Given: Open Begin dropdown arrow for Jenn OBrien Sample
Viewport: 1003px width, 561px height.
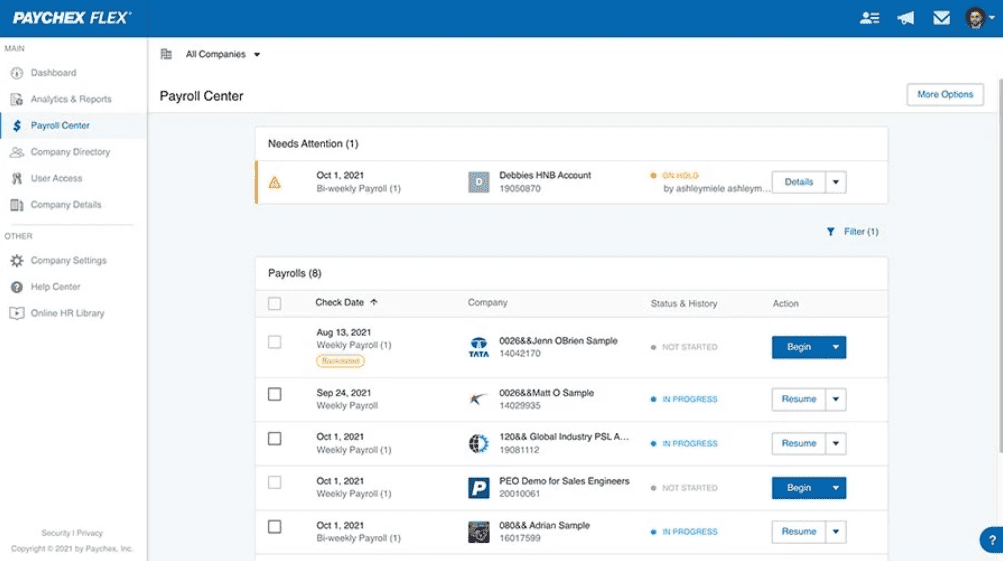Looking at the screenshot, I should (x=835, y=347).
